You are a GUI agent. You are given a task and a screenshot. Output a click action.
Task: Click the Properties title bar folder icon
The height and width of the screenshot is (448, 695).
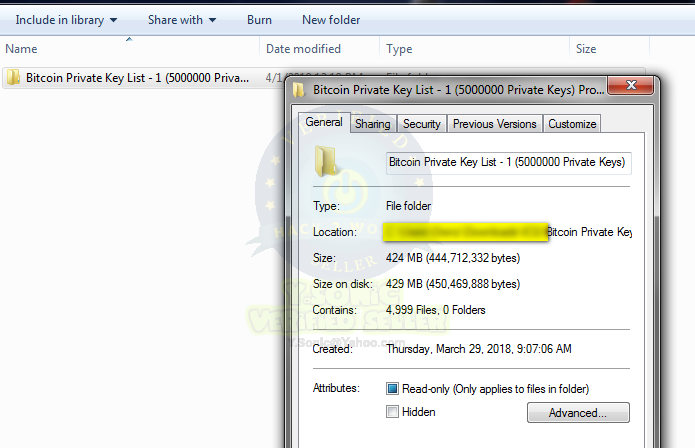click(299, 90)
